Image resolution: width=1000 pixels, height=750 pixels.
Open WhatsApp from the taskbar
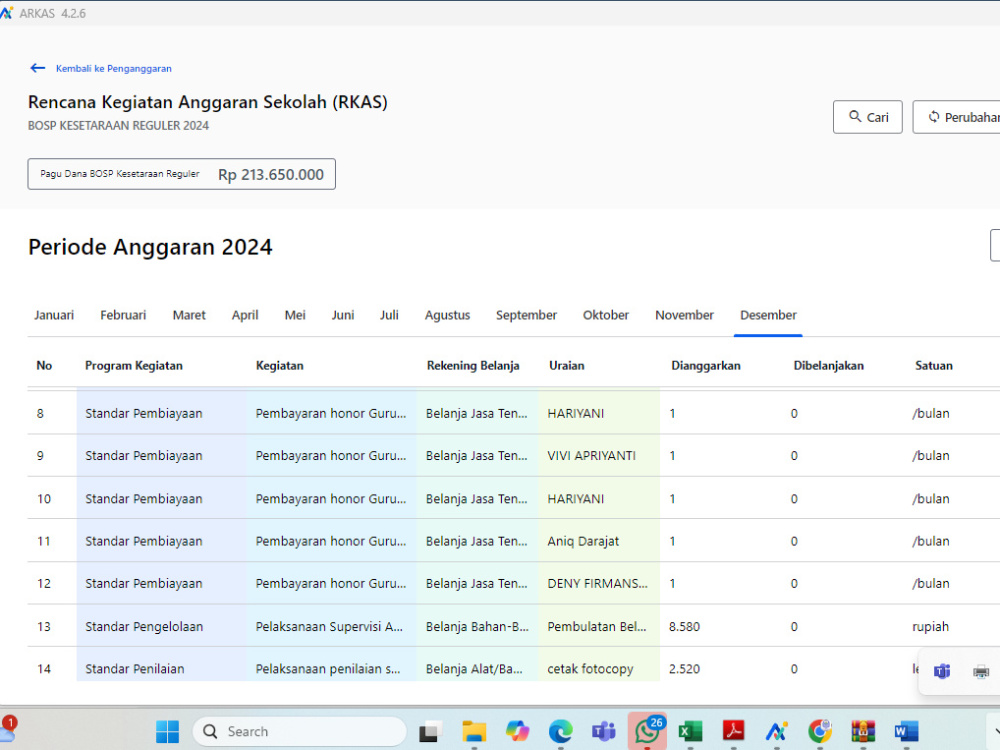[x=647, y=731]
